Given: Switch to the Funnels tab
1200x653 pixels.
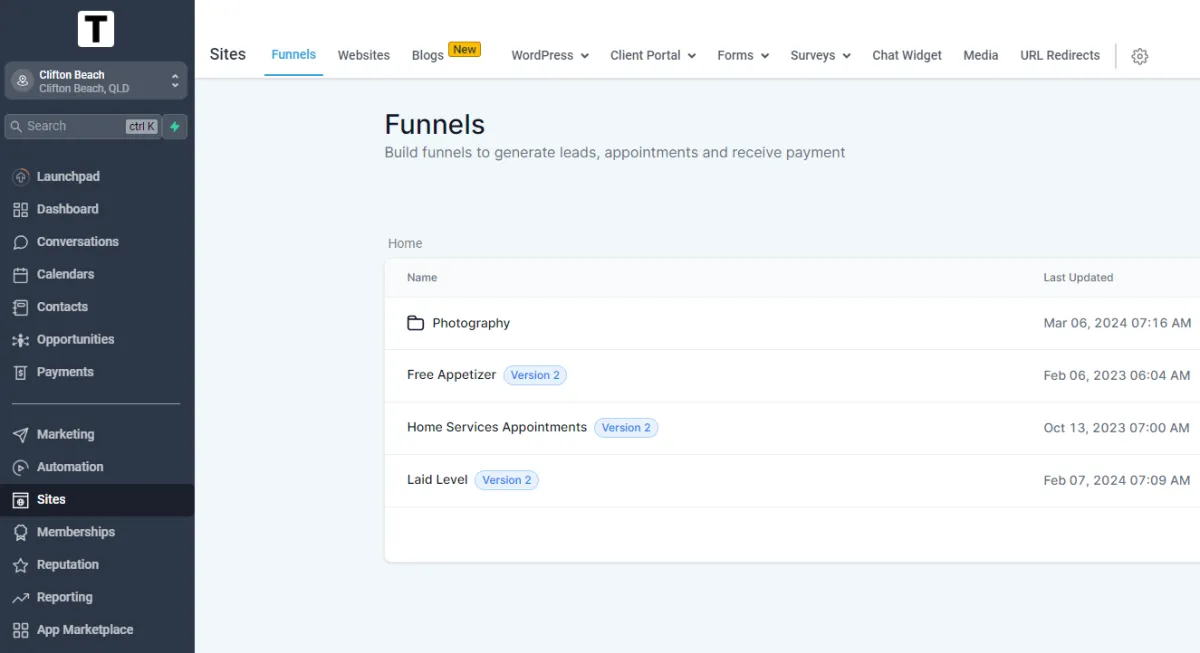Looking at the screenshot, I should tap(294, 55).
